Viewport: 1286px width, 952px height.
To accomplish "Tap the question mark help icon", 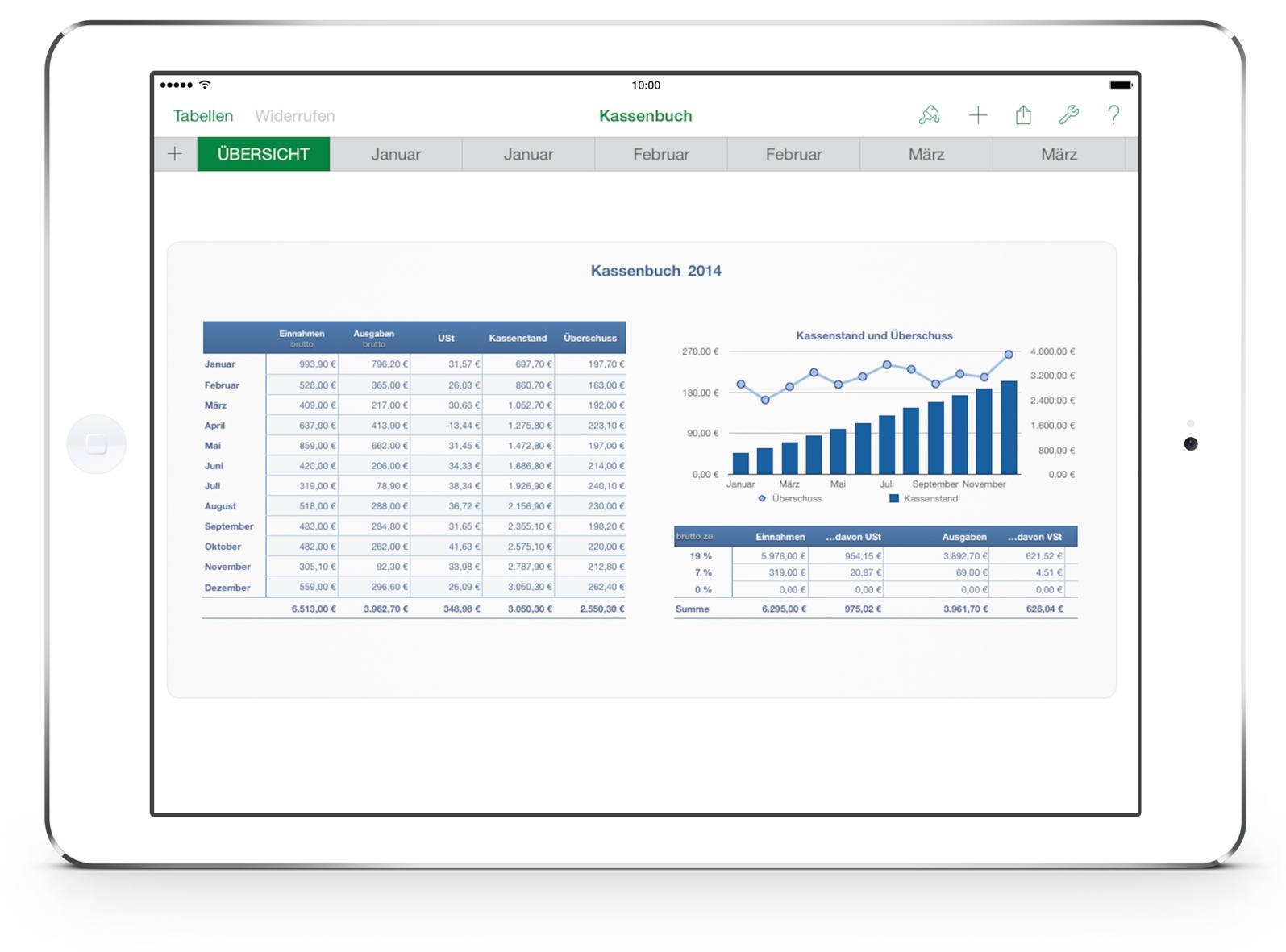I will tap(1113, 115).
